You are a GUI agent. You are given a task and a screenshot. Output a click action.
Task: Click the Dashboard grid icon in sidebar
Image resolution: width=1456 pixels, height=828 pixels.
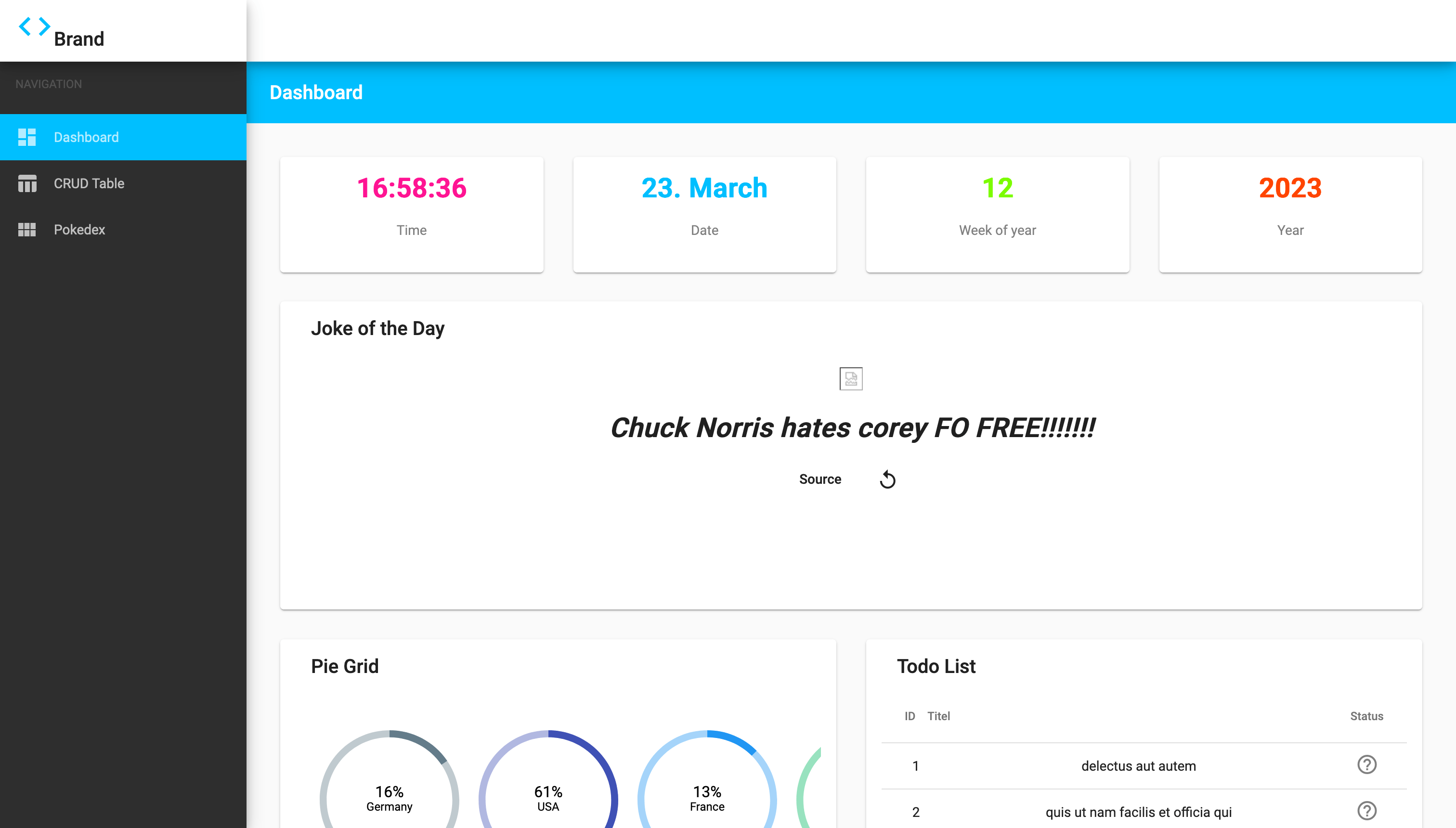pyautogui.click(x=27, y=137)
